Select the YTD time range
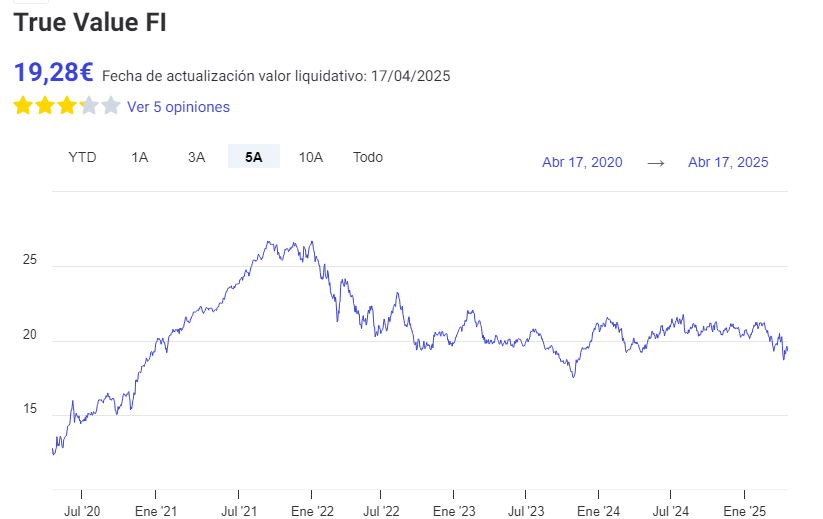This screenshot has height=519, width=823. (82, 157)
